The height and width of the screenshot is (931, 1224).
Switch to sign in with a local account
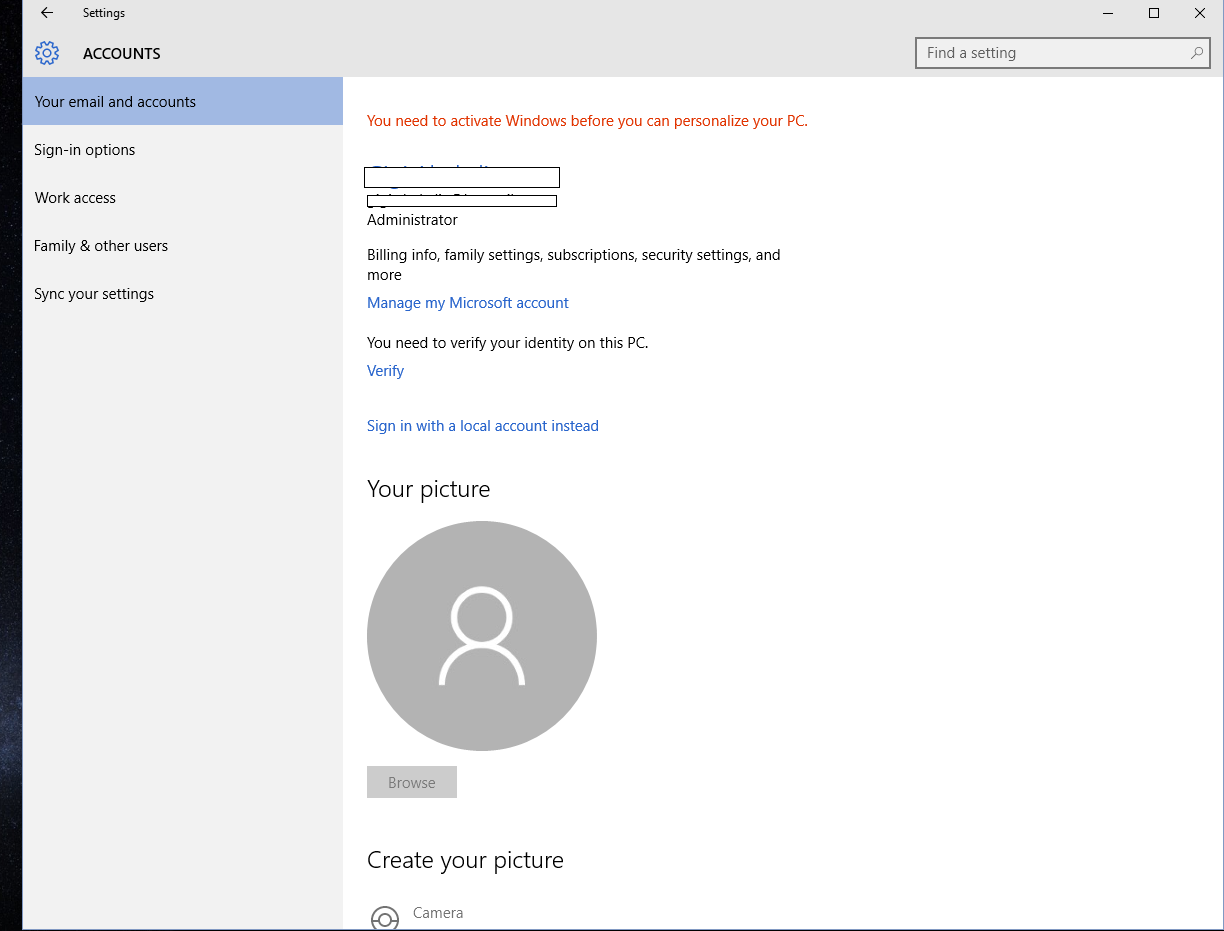[x=483, y=425]
